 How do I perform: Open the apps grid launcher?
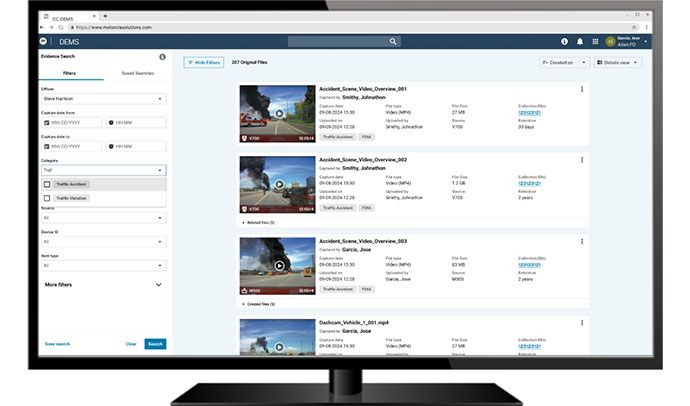click(595, 42)
